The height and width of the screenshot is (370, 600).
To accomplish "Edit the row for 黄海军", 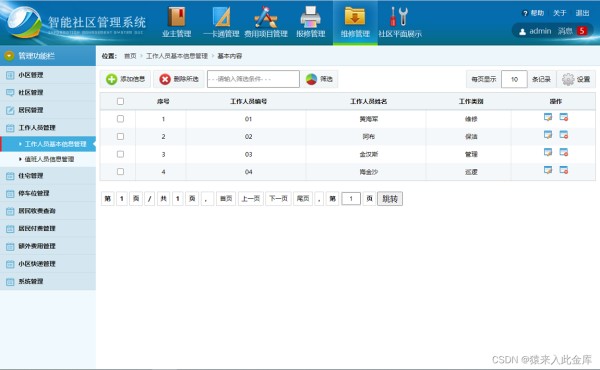I will tap(548, 117).
